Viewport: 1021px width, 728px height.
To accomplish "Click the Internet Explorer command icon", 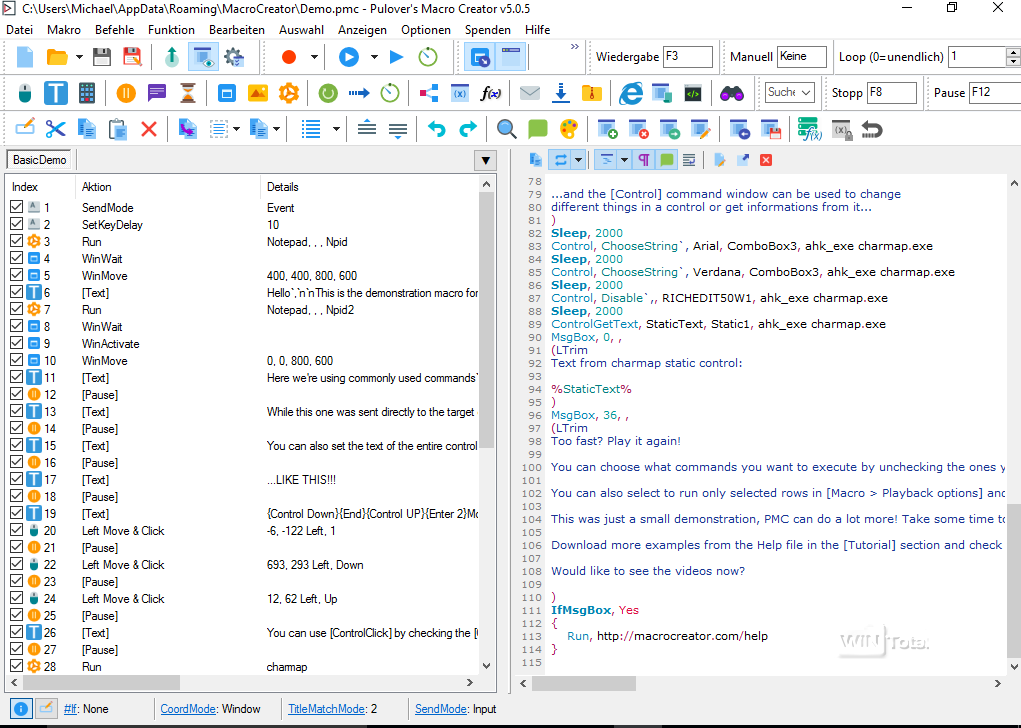I will coord(630,93).
